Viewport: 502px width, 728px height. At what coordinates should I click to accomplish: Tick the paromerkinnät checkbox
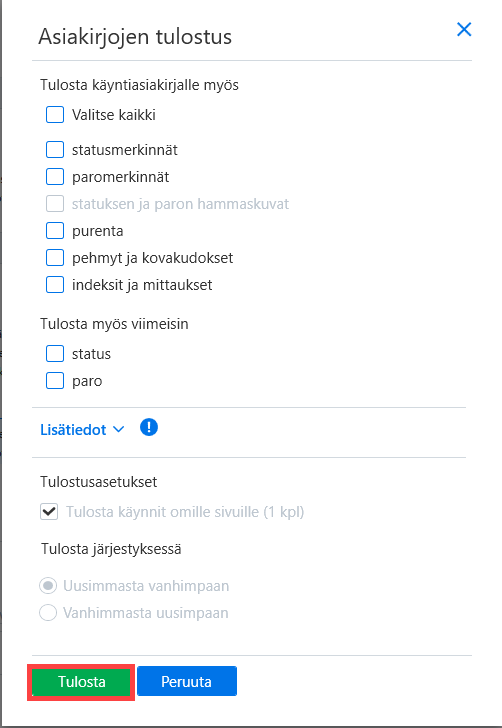(55, 176)
